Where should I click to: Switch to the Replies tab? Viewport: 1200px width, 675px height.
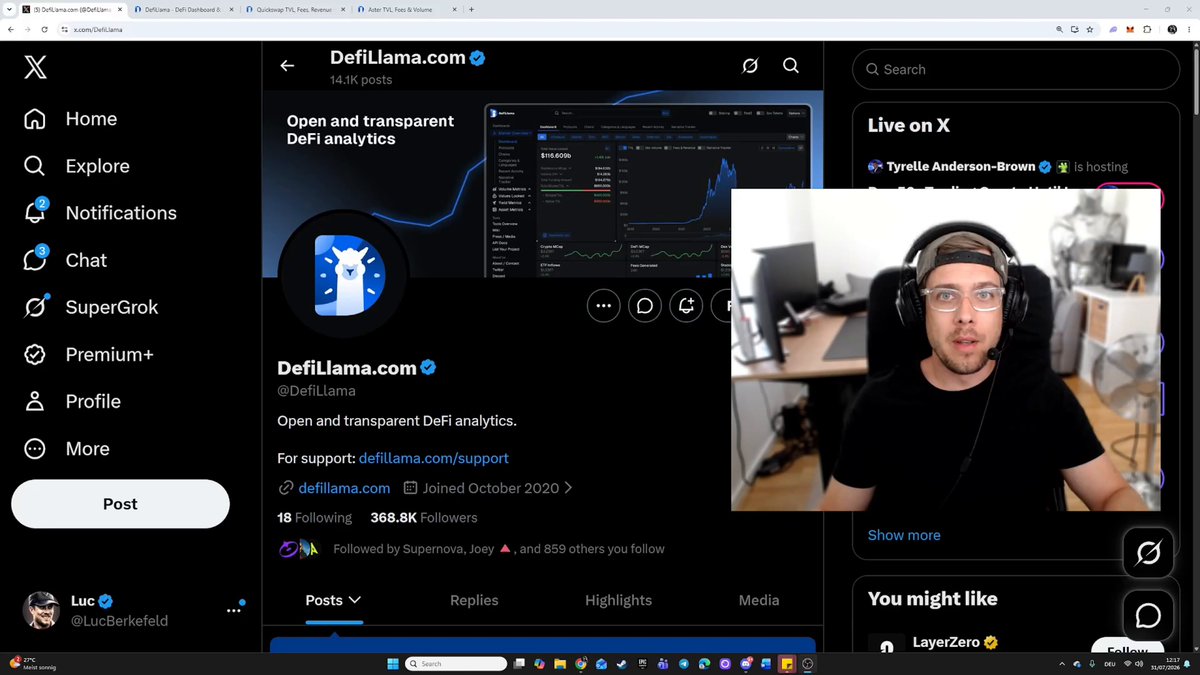coord(474,600)
